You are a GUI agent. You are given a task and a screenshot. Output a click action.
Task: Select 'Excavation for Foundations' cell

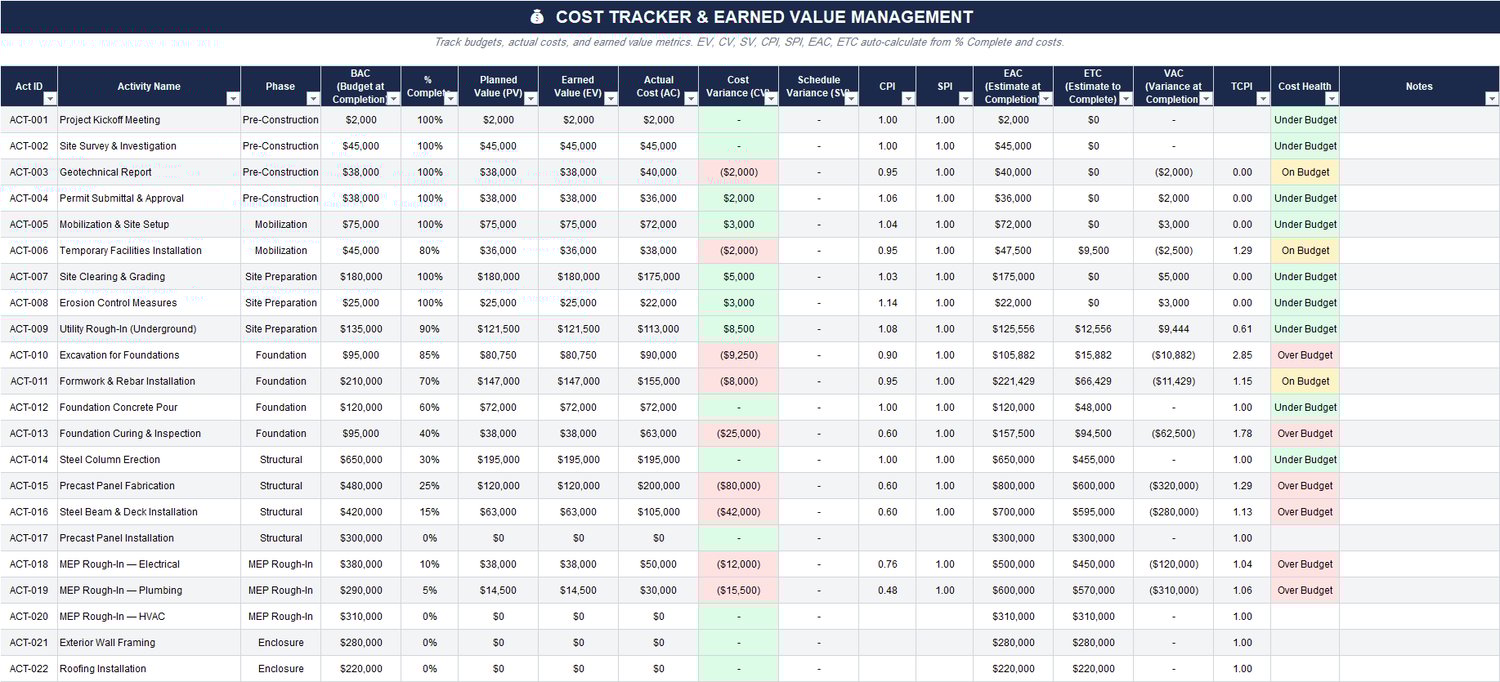149,355
